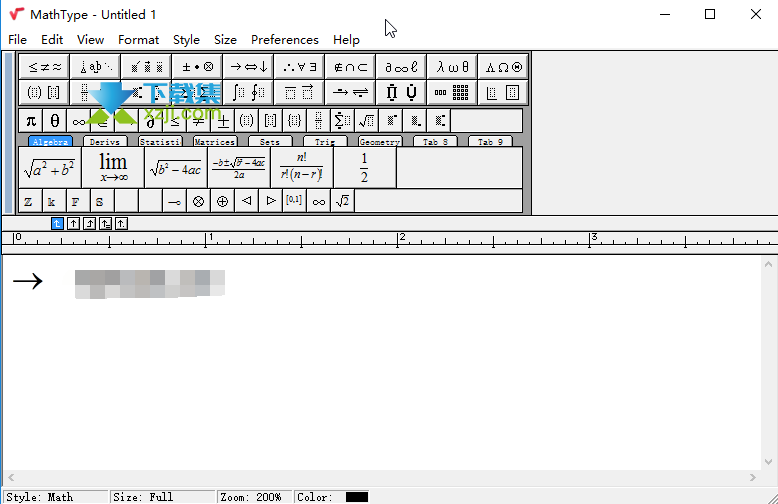Insert curly braces template from small bar
Viewport: 778px width, 504px height.
tap(294, 121)
